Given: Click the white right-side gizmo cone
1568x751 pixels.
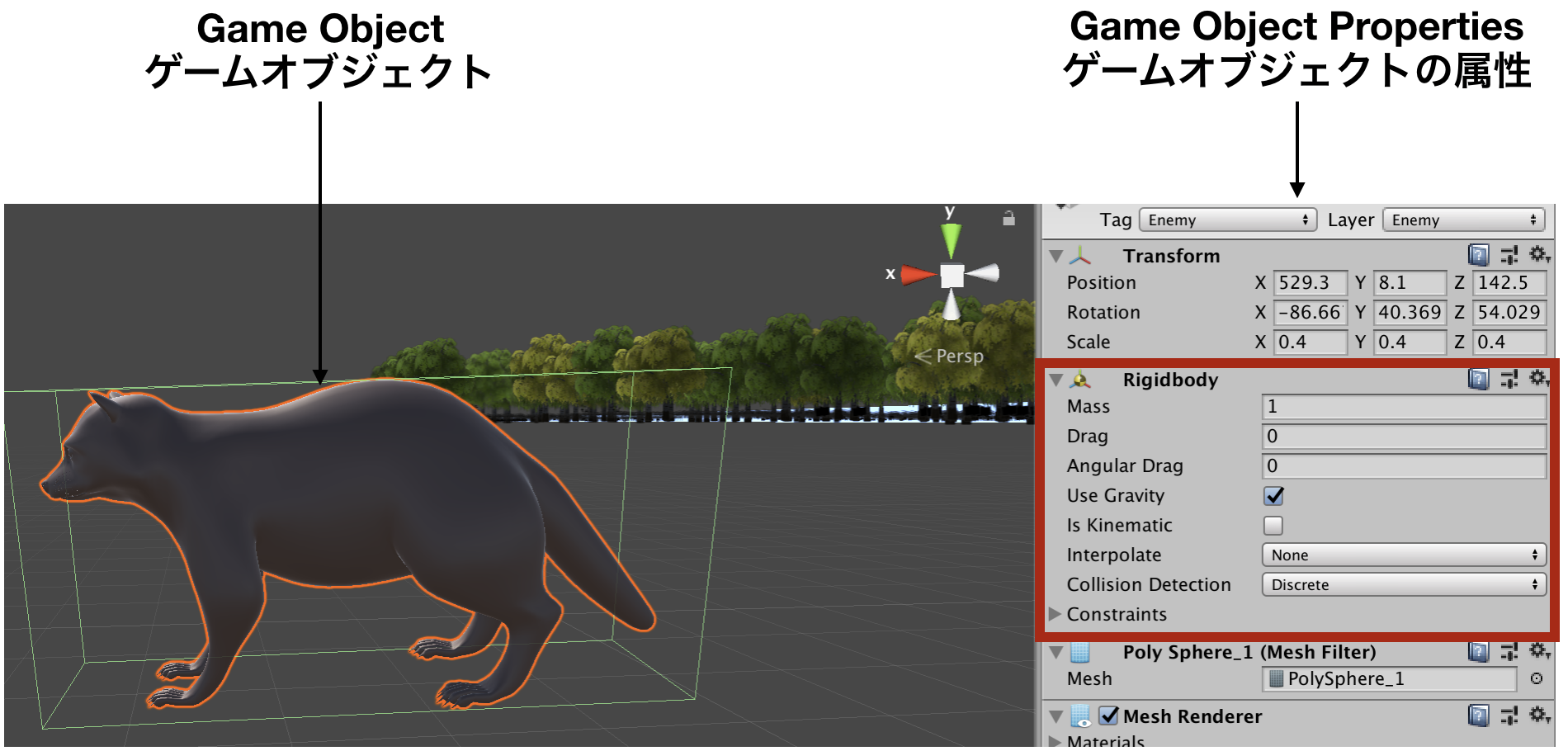Looking at the screenshot, I should point(983,272).
